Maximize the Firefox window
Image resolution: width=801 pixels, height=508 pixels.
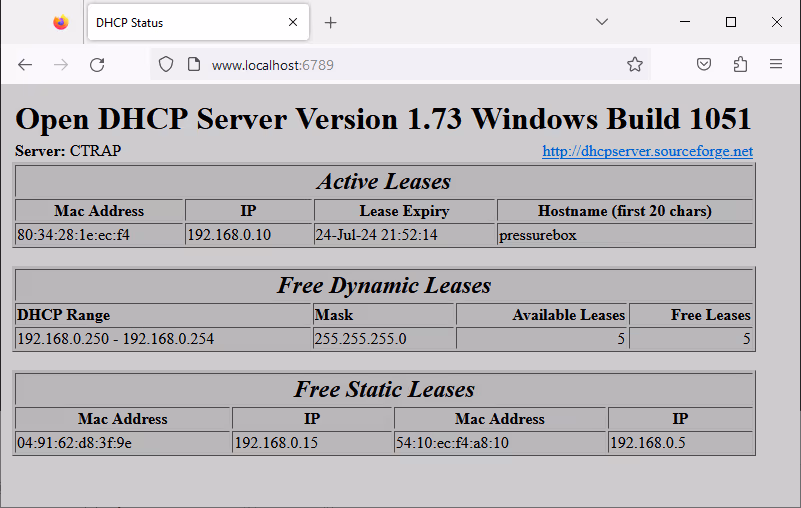[x=731, y=22]
